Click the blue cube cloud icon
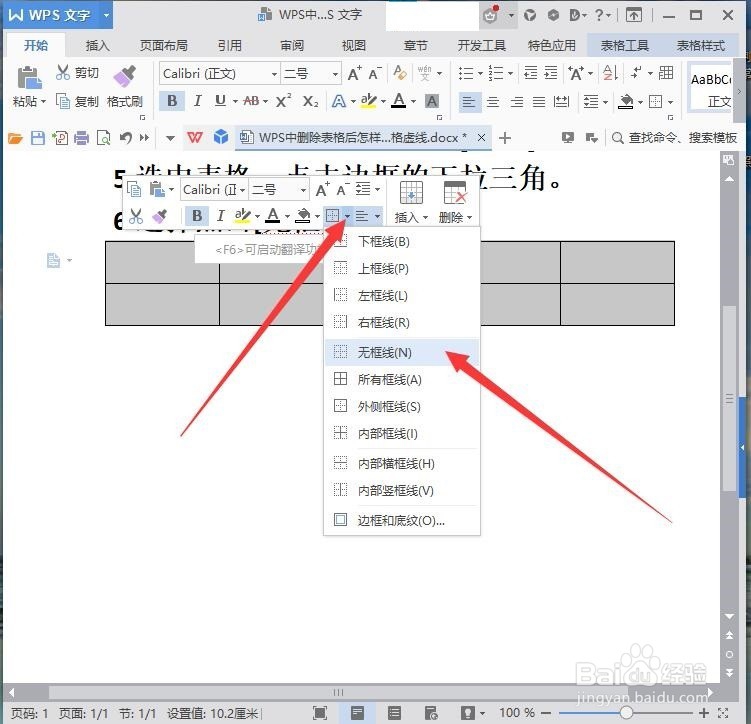 tap(221, 137)
